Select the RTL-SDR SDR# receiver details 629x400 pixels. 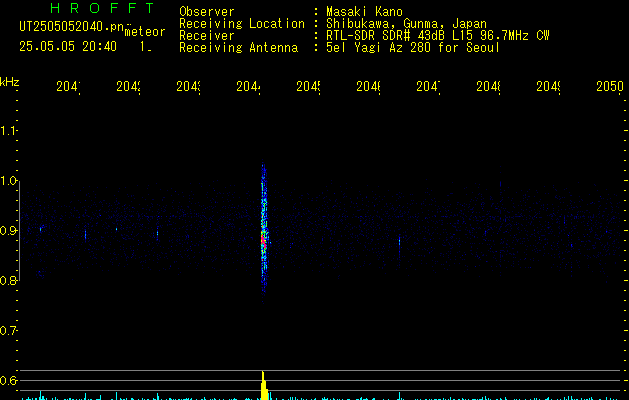(x=438, y=36)
